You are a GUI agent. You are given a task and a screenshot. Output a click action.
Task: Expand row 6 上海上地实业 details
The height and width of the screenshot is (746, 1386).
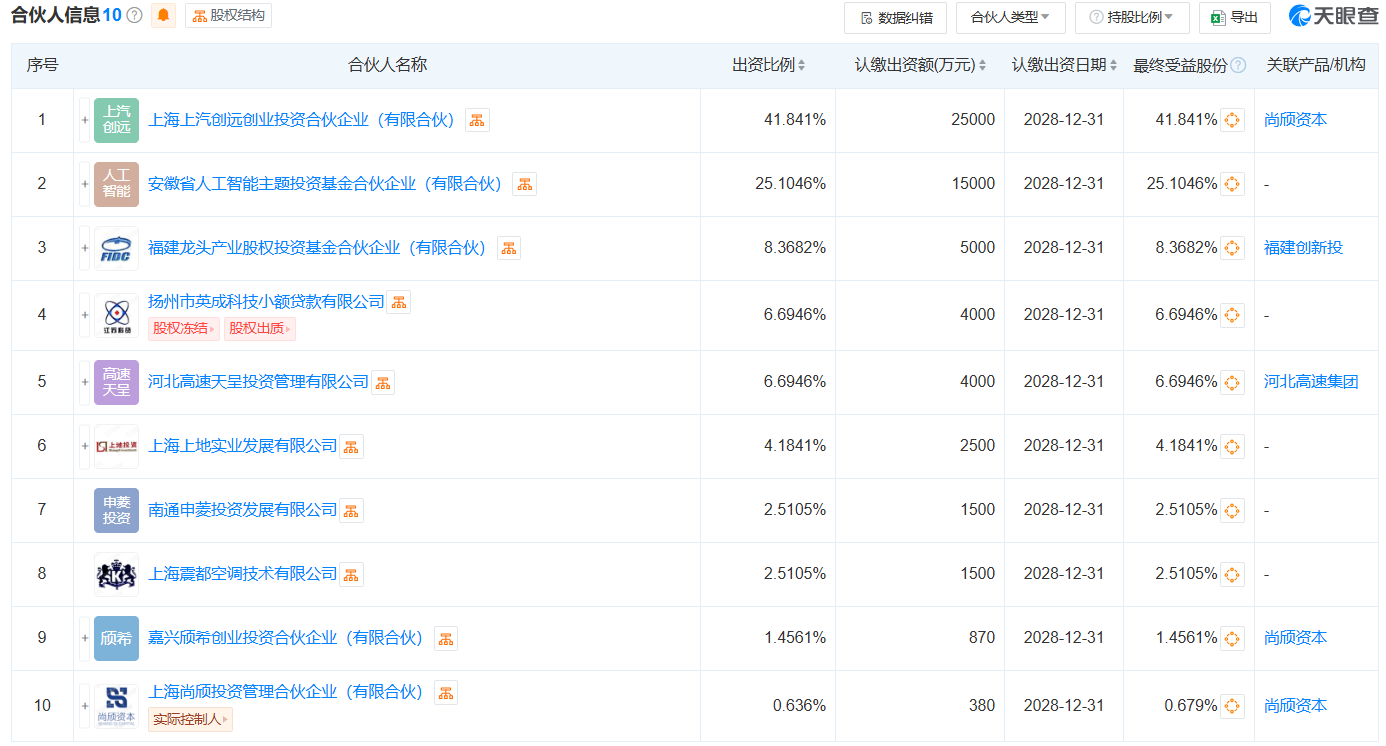pyautogui.click(x=84, y=446)
